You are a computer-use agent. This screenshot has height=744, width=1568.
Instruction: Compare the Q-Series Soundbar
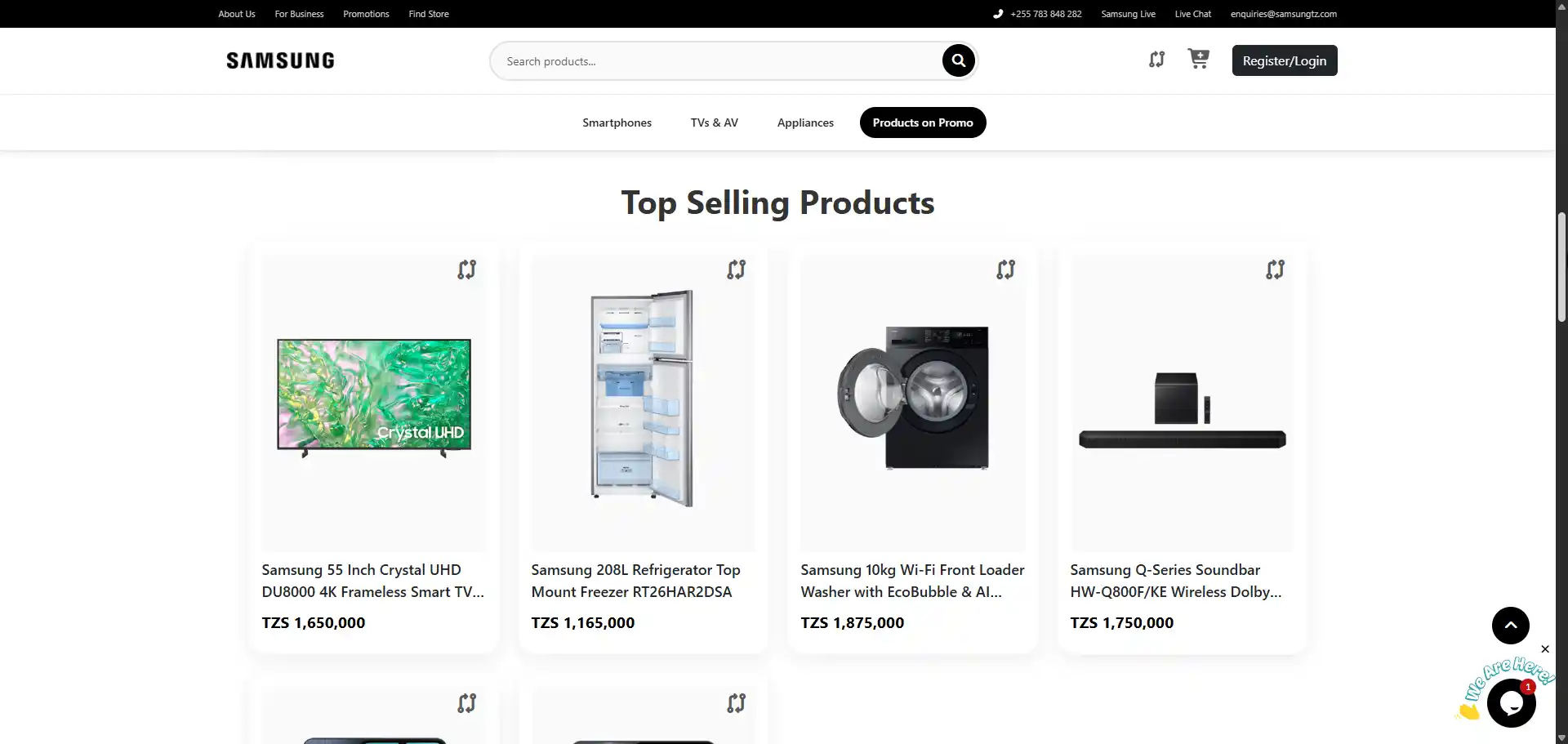1275,270
